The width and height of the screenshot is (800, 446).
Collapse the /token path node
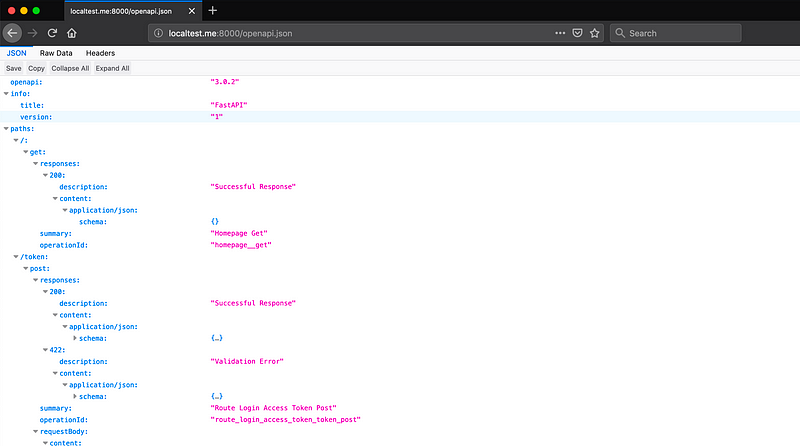point(16,257)
